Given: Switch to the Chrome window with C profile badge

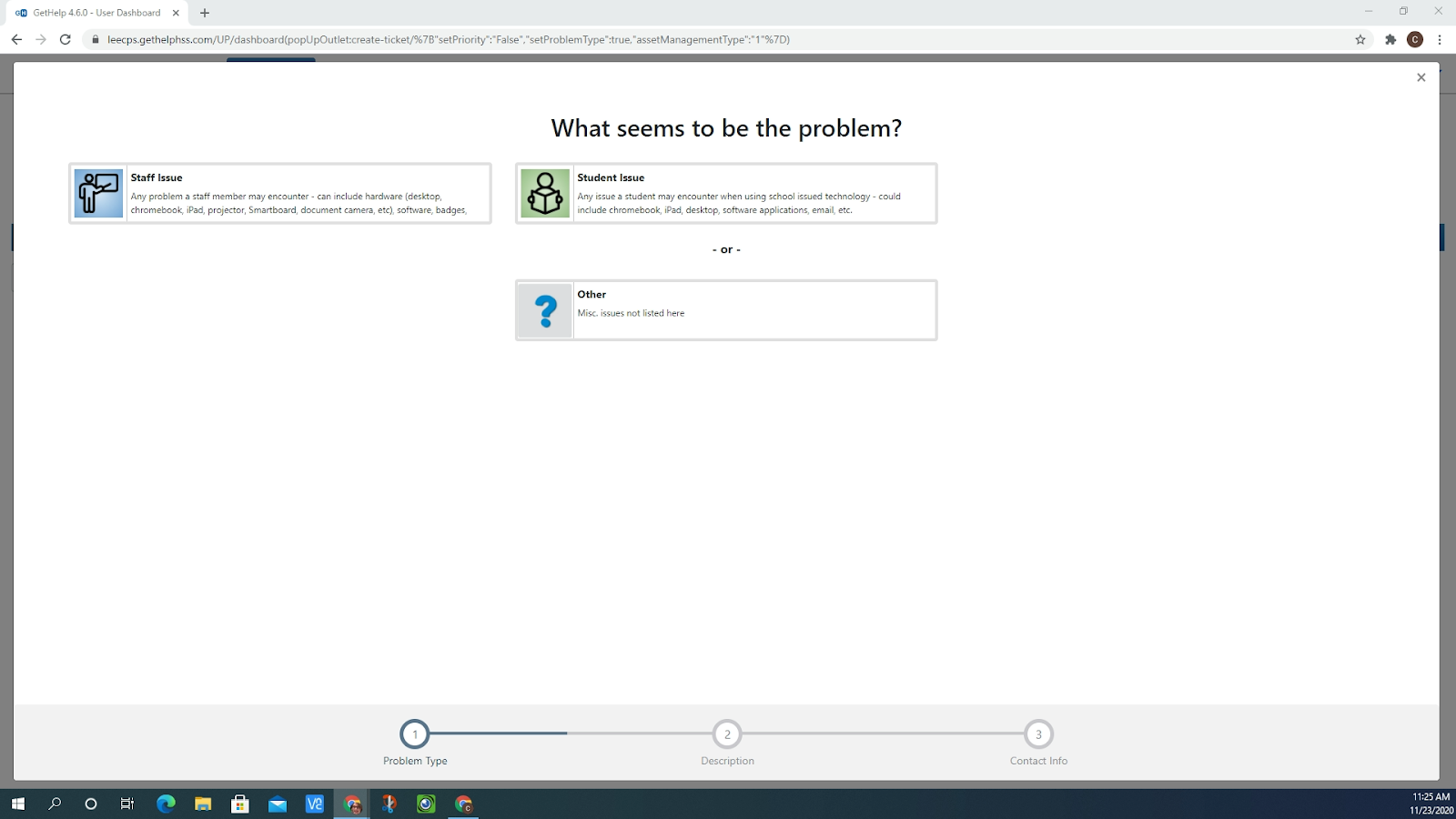Looking at the screenshot, I should 464,804.
